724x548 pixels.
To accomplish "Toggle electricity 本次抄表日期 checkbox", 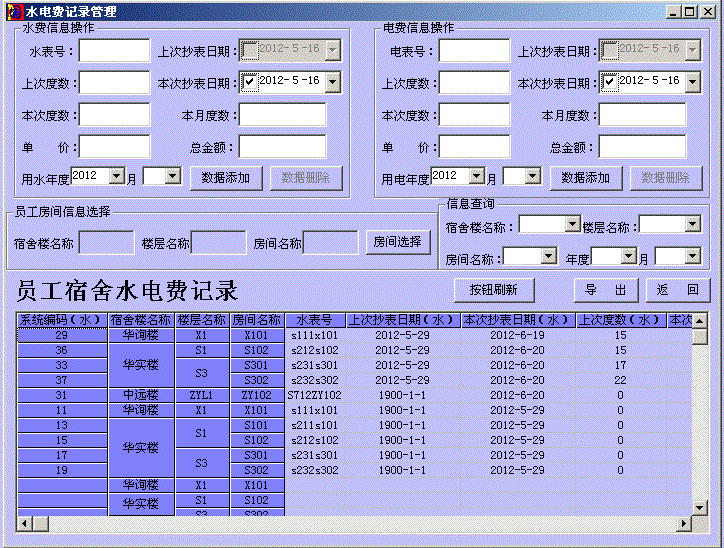I will tap(610, 82).
